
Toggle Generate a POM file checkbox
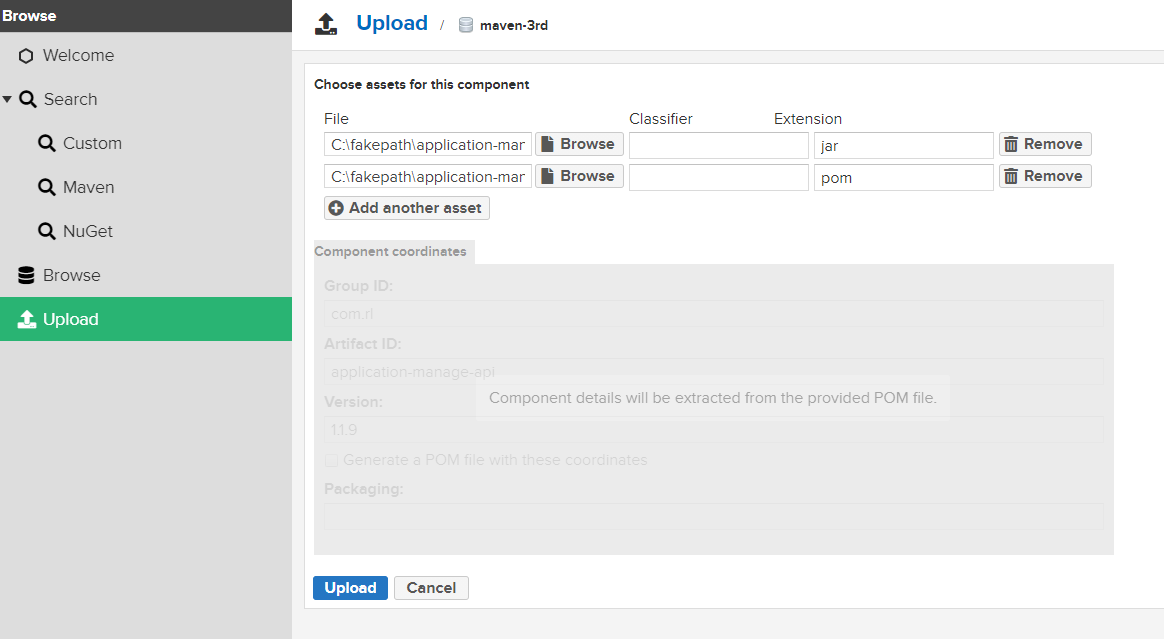click(331, 460)
